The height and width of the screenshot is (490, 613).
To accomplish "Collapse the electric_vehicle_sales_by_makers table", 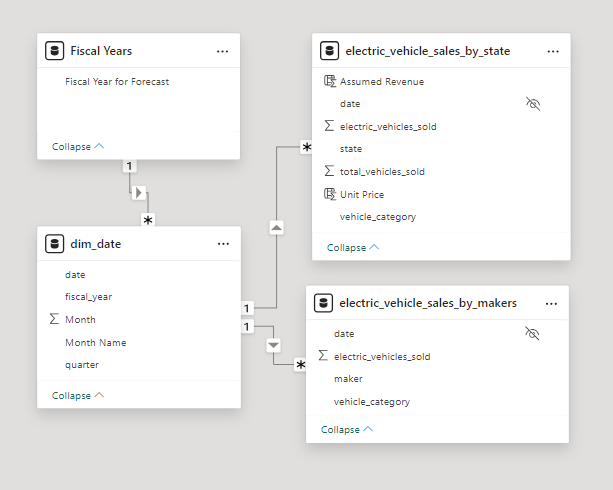I will point(346,429).
